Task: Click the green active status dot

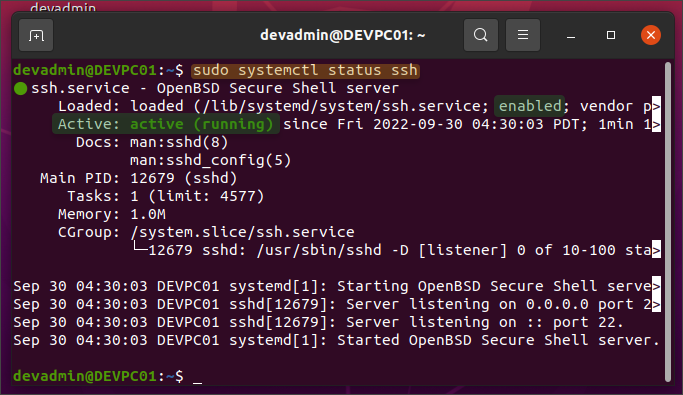Action: click(x=20, y=88)
